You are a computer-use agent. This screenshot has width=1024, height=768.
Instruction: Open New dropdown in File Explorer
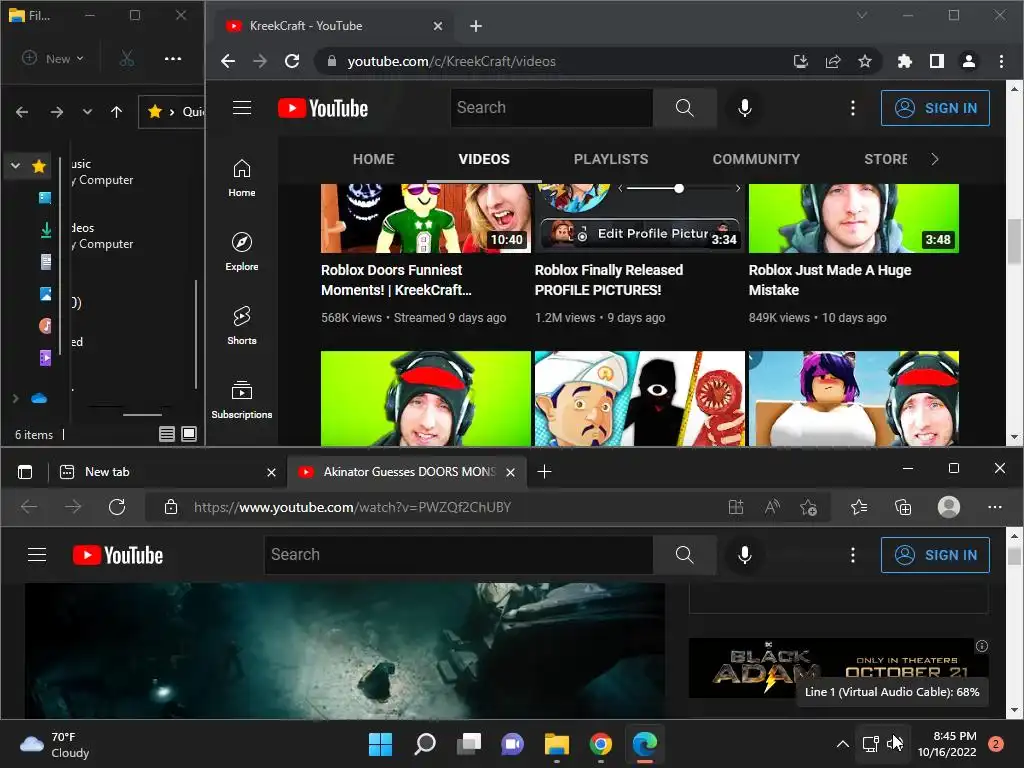[x=54, y=59]
